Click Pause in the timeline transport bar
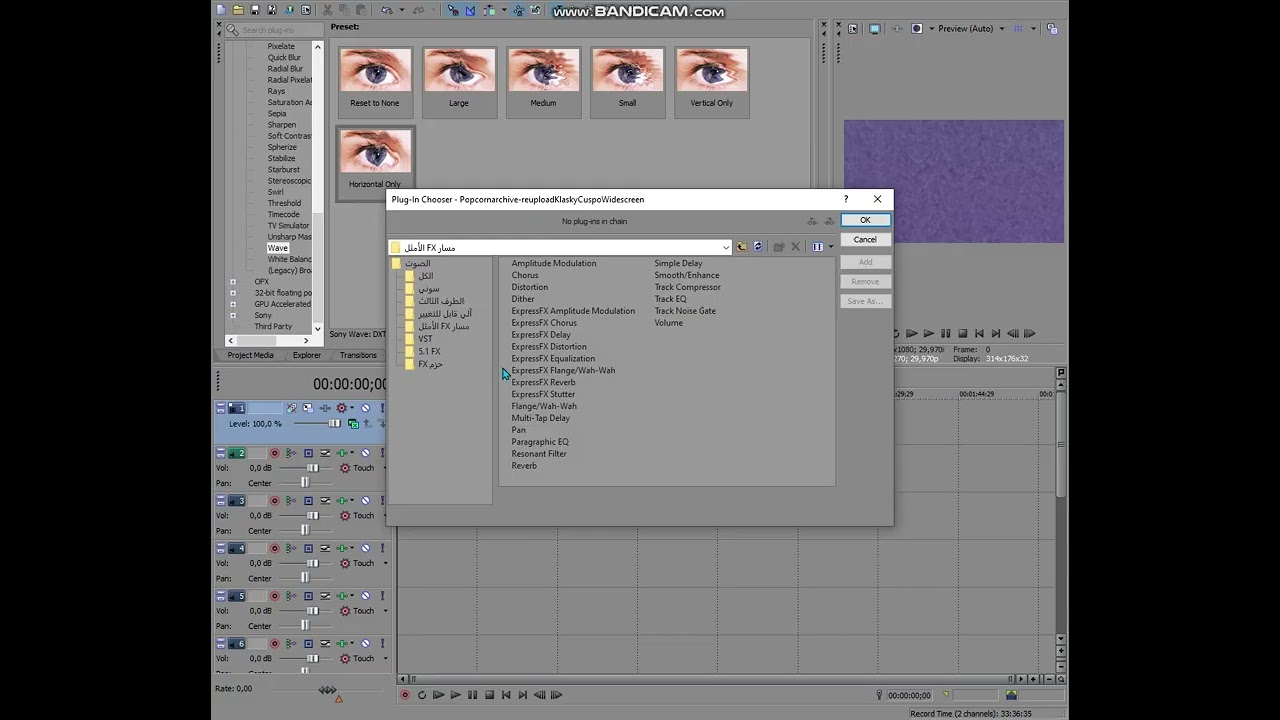This screenshot has height=720, width=1280. coord(472,695)
